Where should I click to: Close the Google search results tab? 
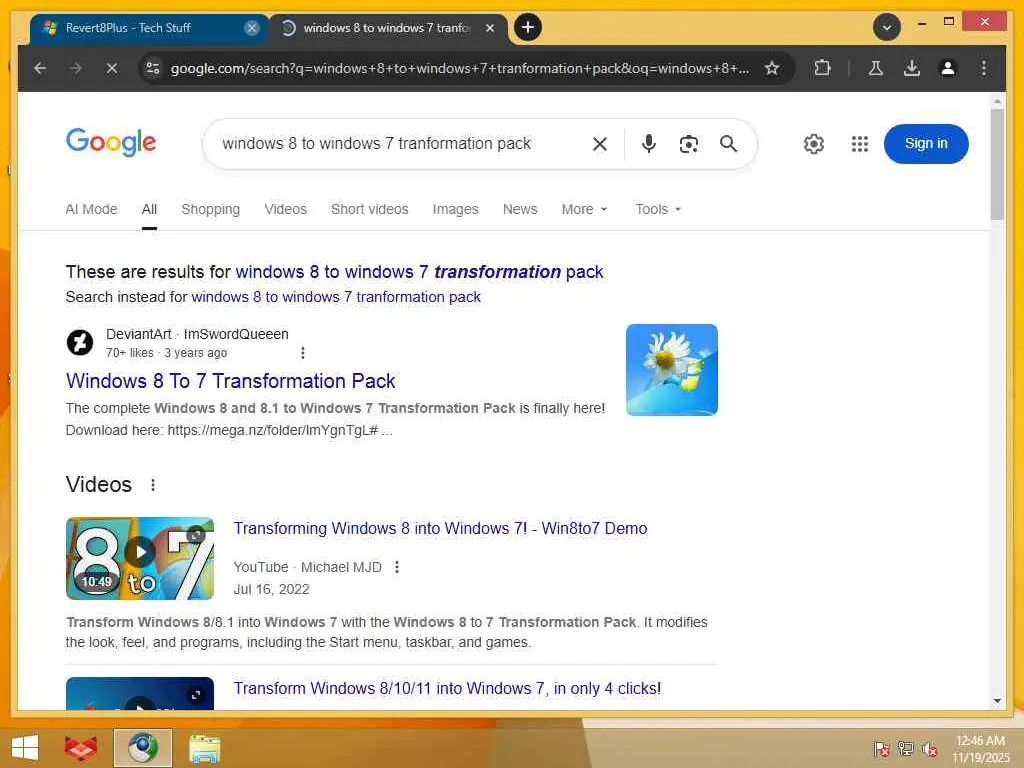(490, 27)
